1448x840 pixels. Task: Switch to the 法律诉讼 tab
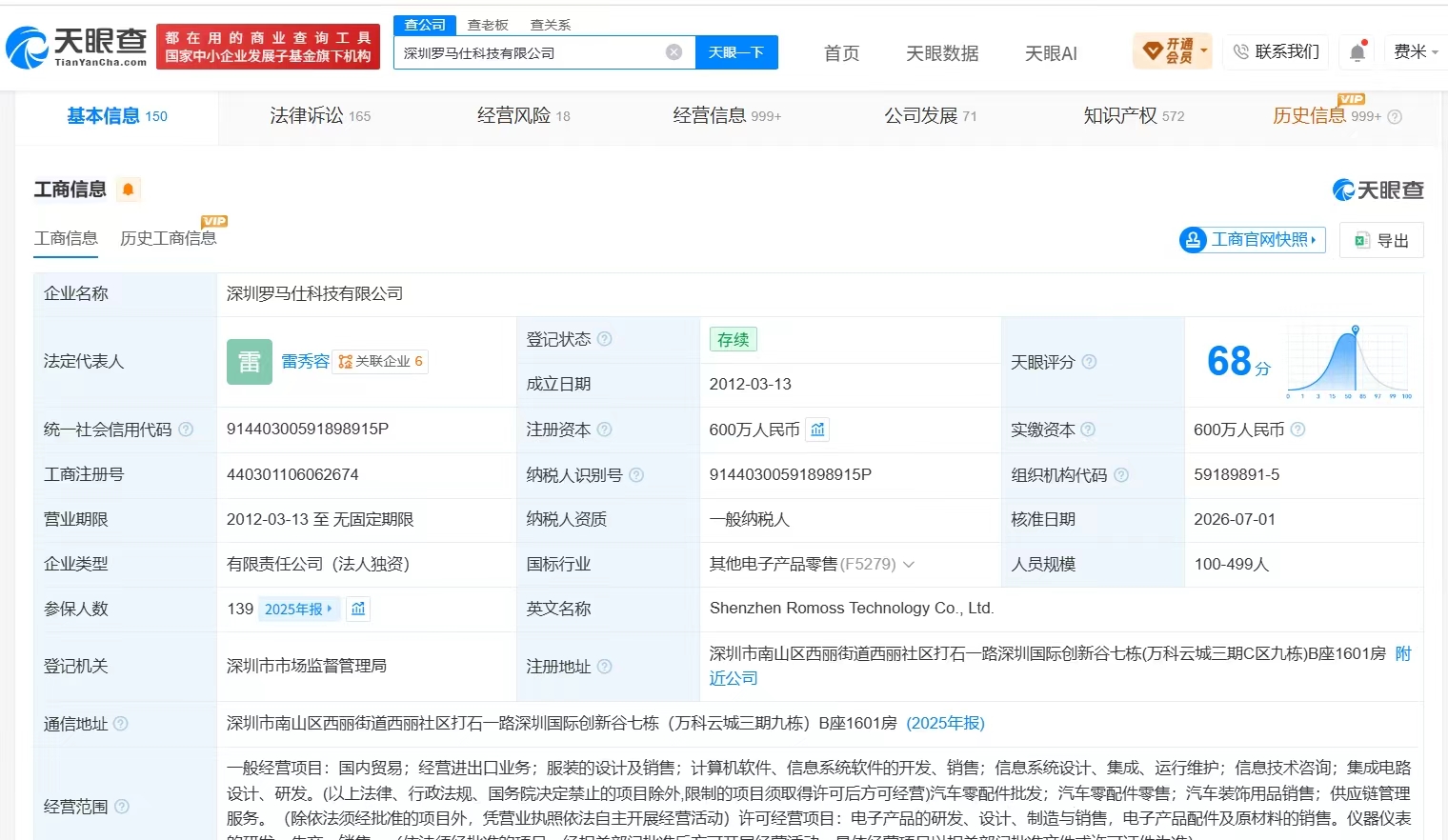320,116
